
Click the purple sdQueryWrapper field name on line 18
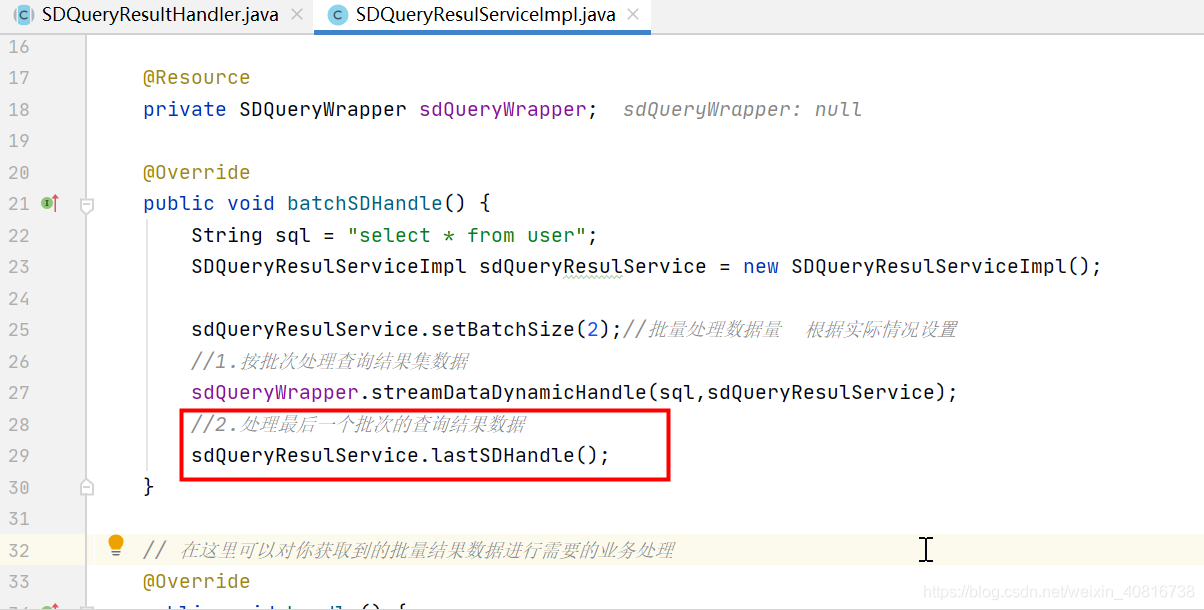[502, 109]
